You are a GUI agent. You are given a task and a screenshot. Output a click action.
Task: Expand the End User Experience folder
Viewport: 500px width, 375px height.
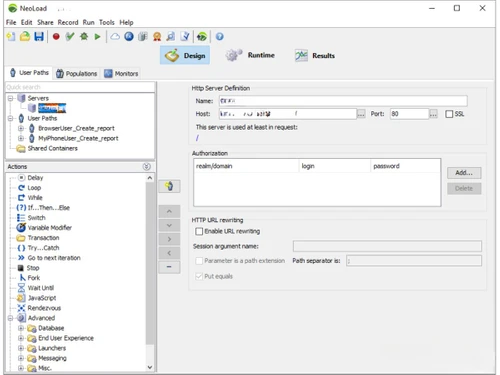tap(21, 338)
